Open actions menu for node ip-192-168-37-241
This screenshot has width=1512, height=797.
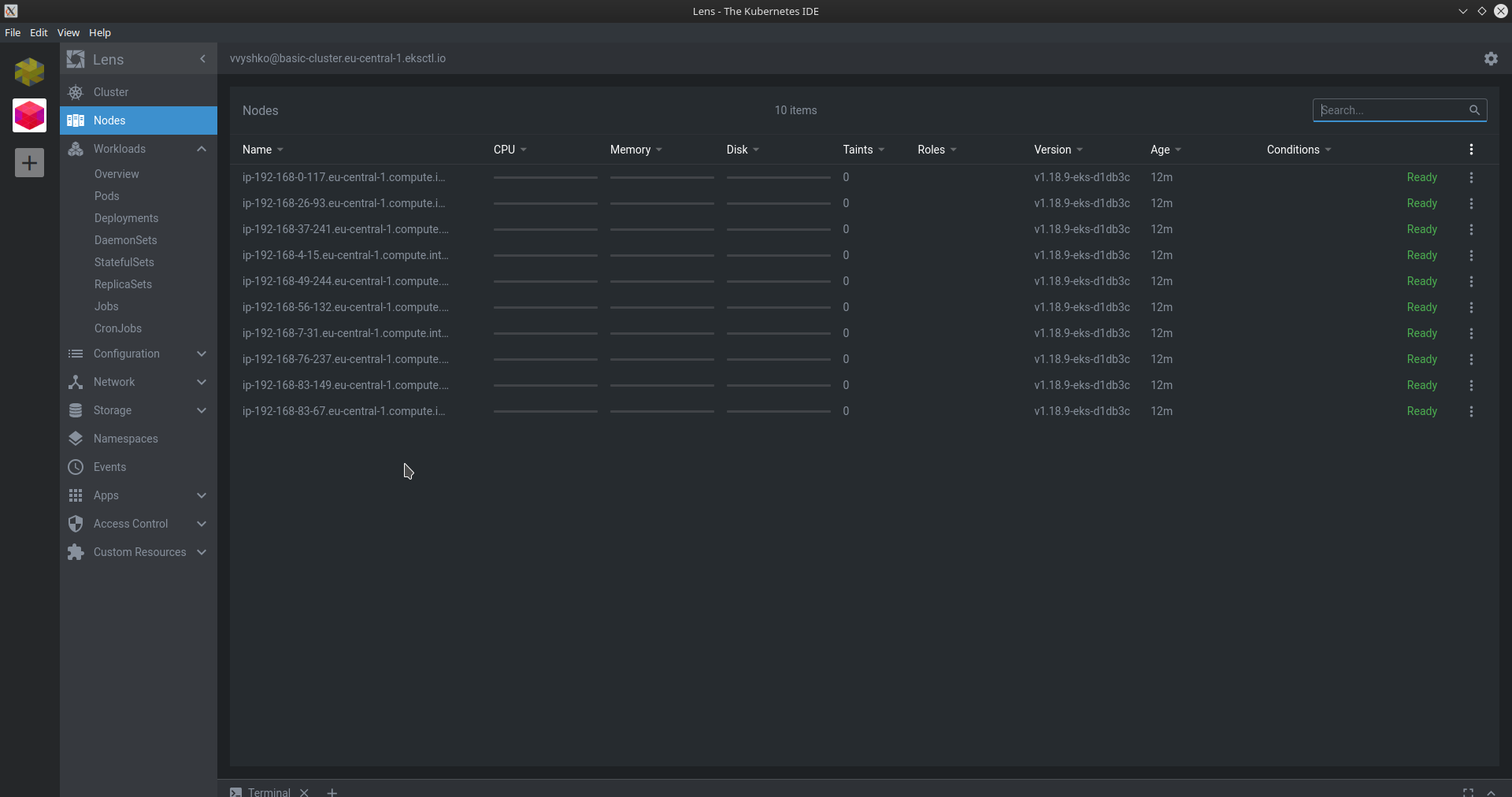click(x=1471, y=229)
